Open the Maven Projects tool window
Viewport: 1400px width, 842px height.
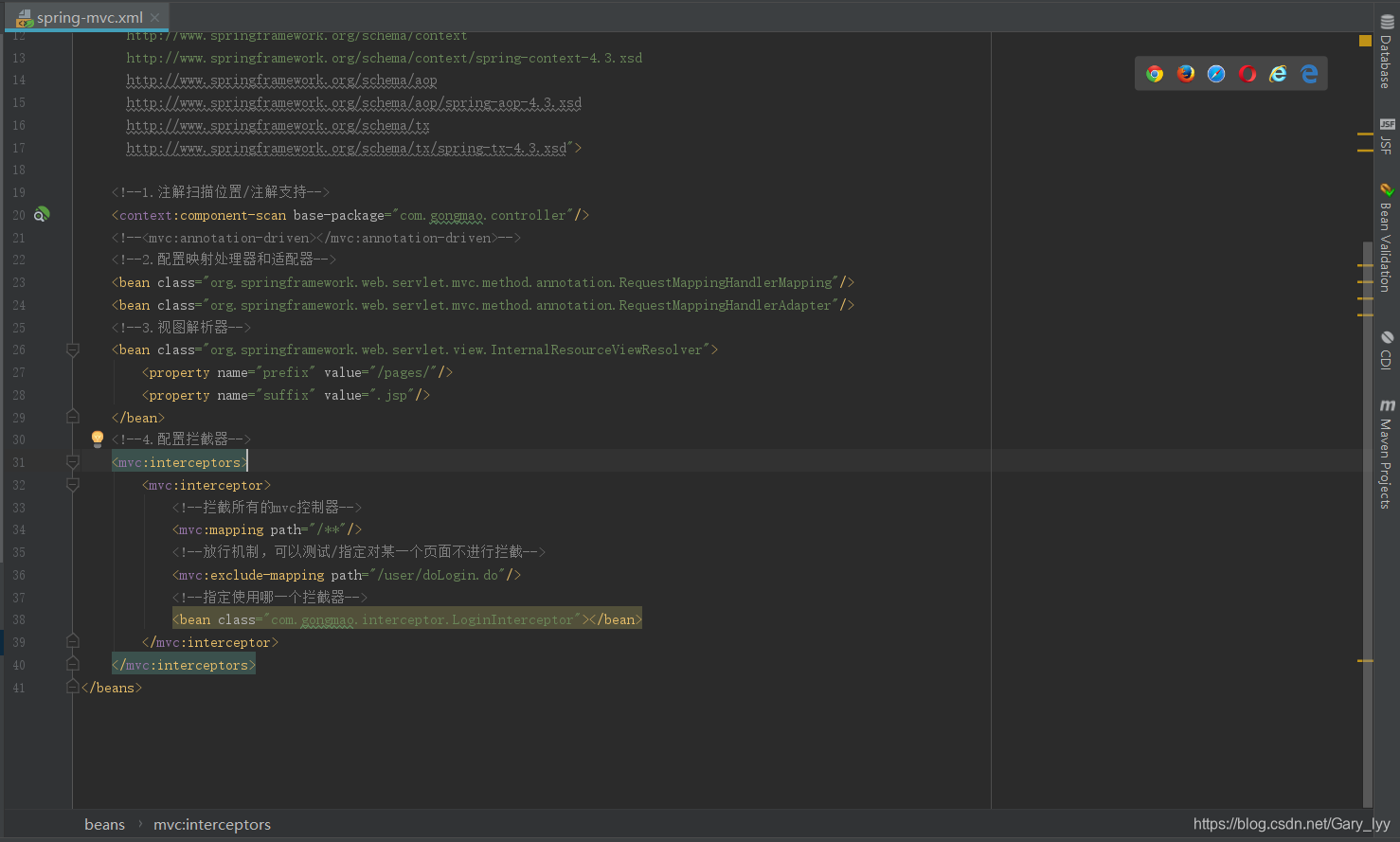click(1387, 454)
